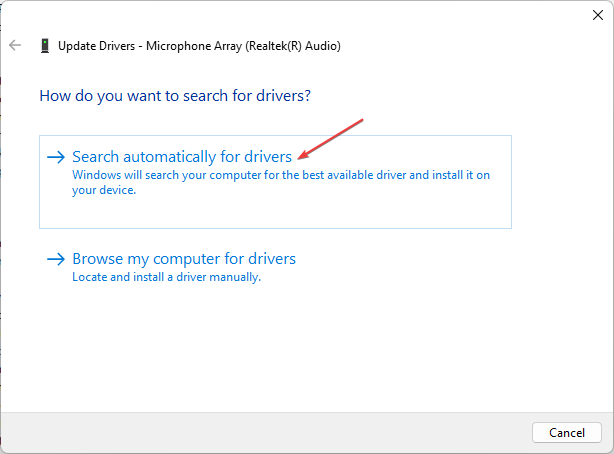Click the red annotation arrow's head
This screenshot has height=454, width=614.
click(x=301, y=155)
